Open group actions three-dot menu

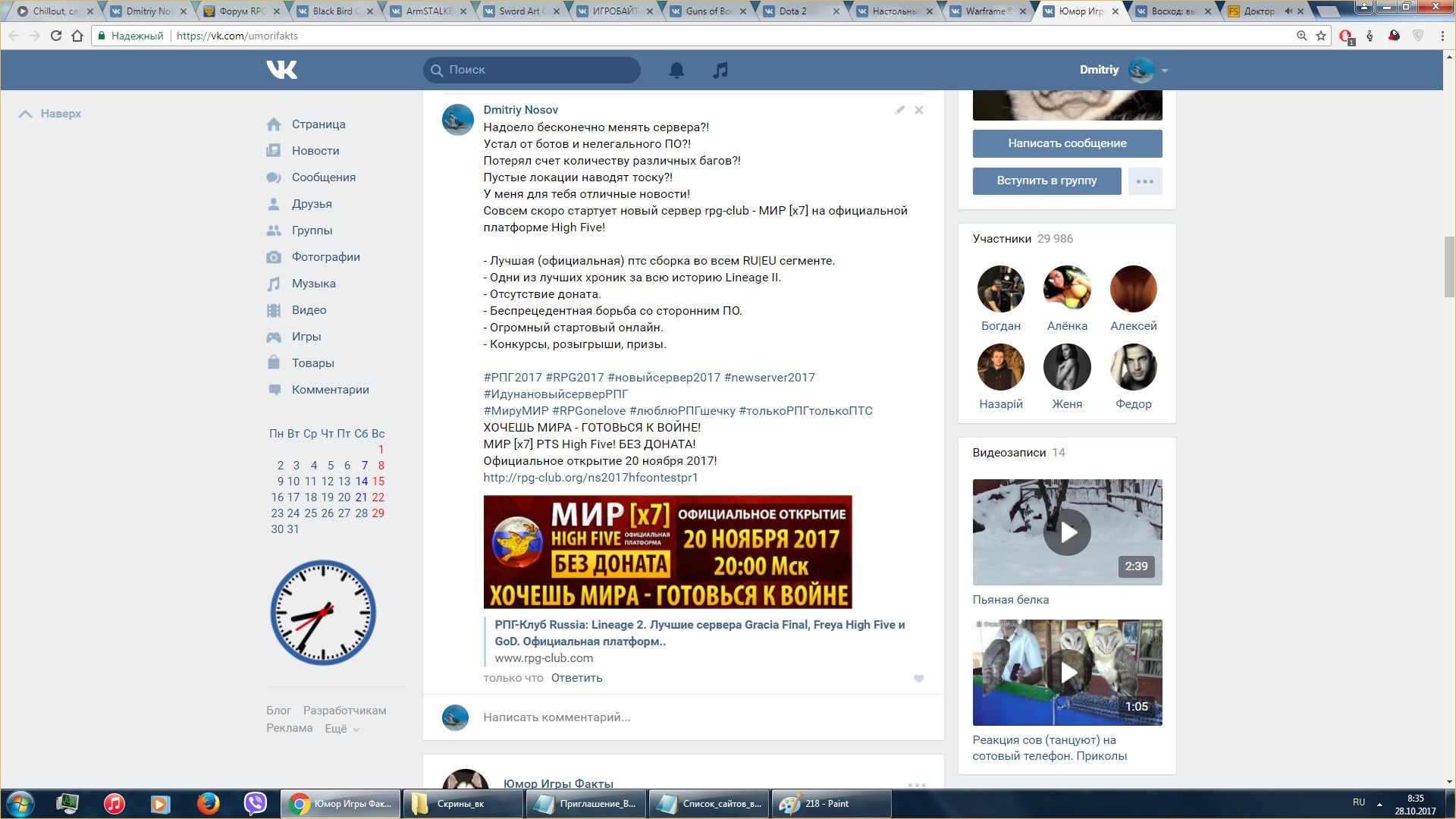1144,181
